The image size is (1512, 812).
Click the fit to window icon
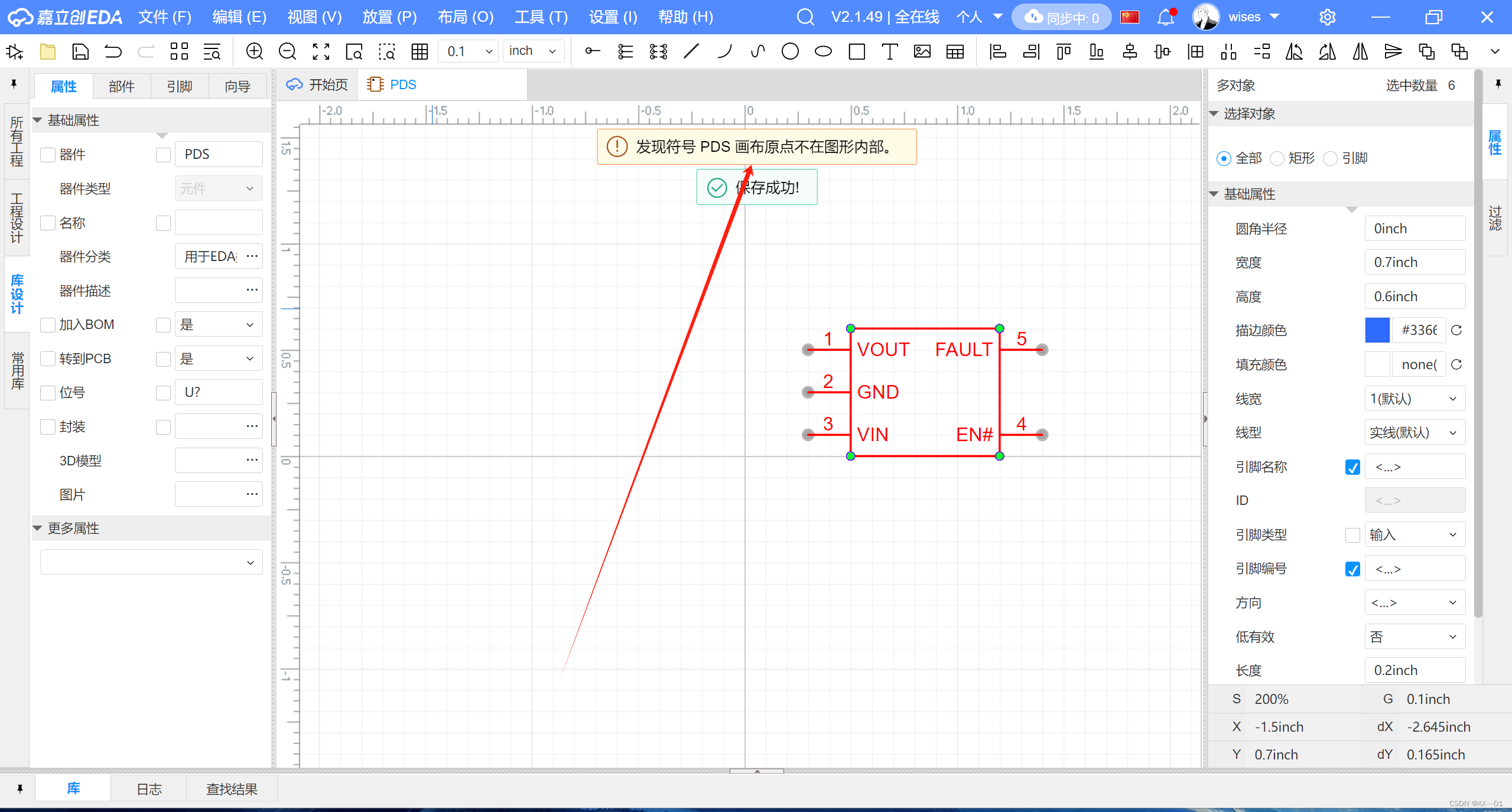[321, 51]
